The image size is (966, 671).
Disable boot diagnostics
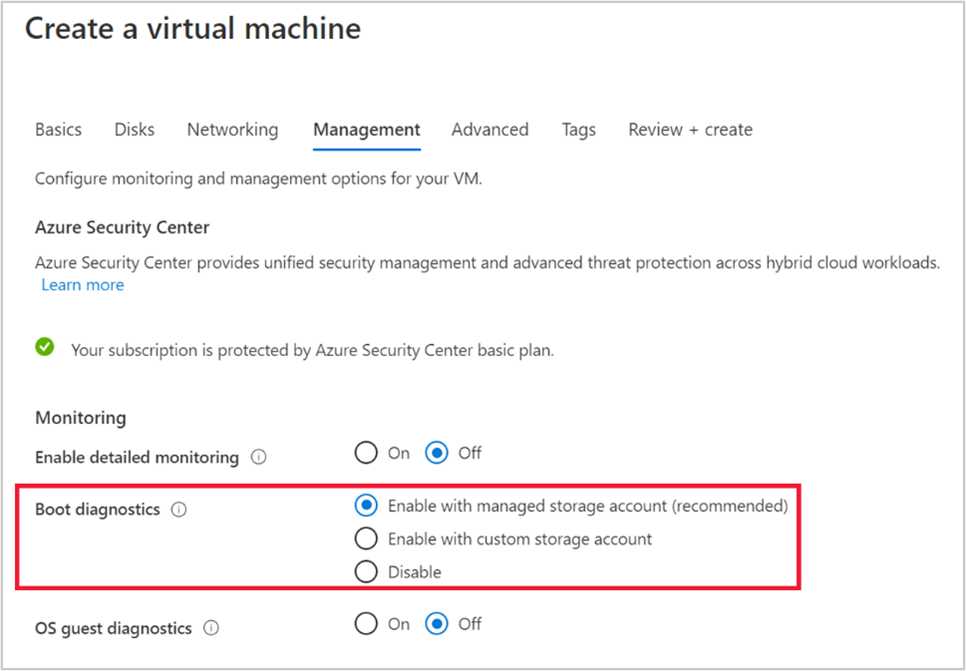click(366, 571)
